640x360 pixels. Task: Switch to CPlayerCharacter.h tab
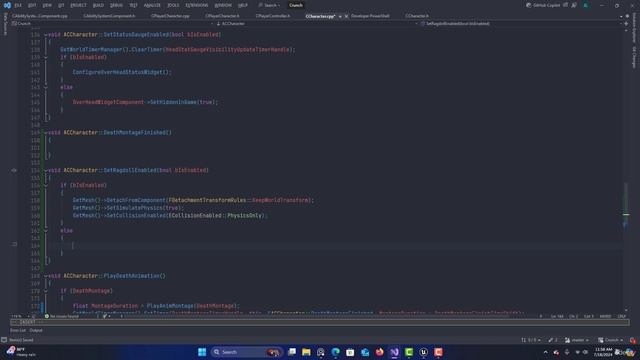[222, 16]
